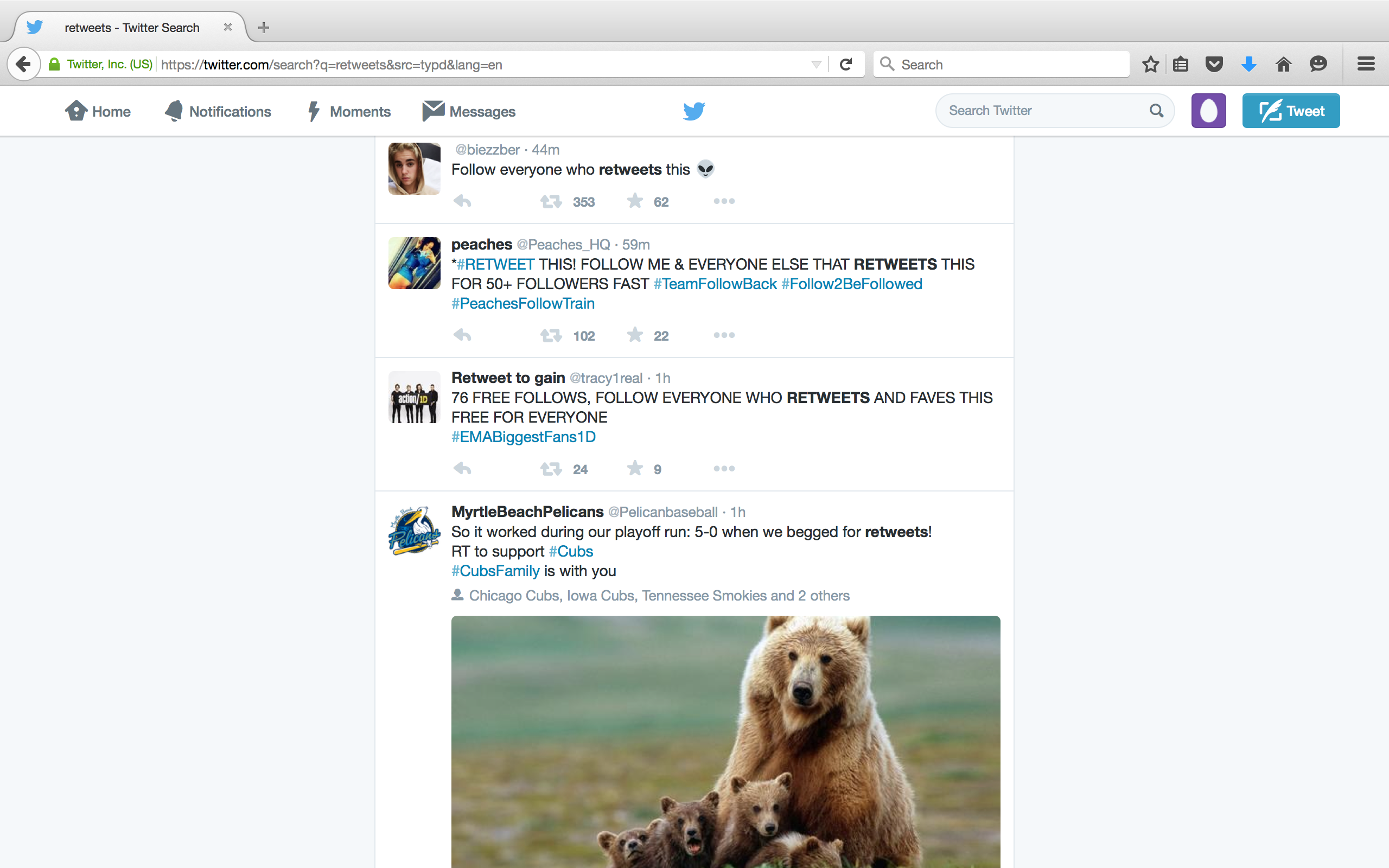Open Twitter Moments

coord(348,111)
